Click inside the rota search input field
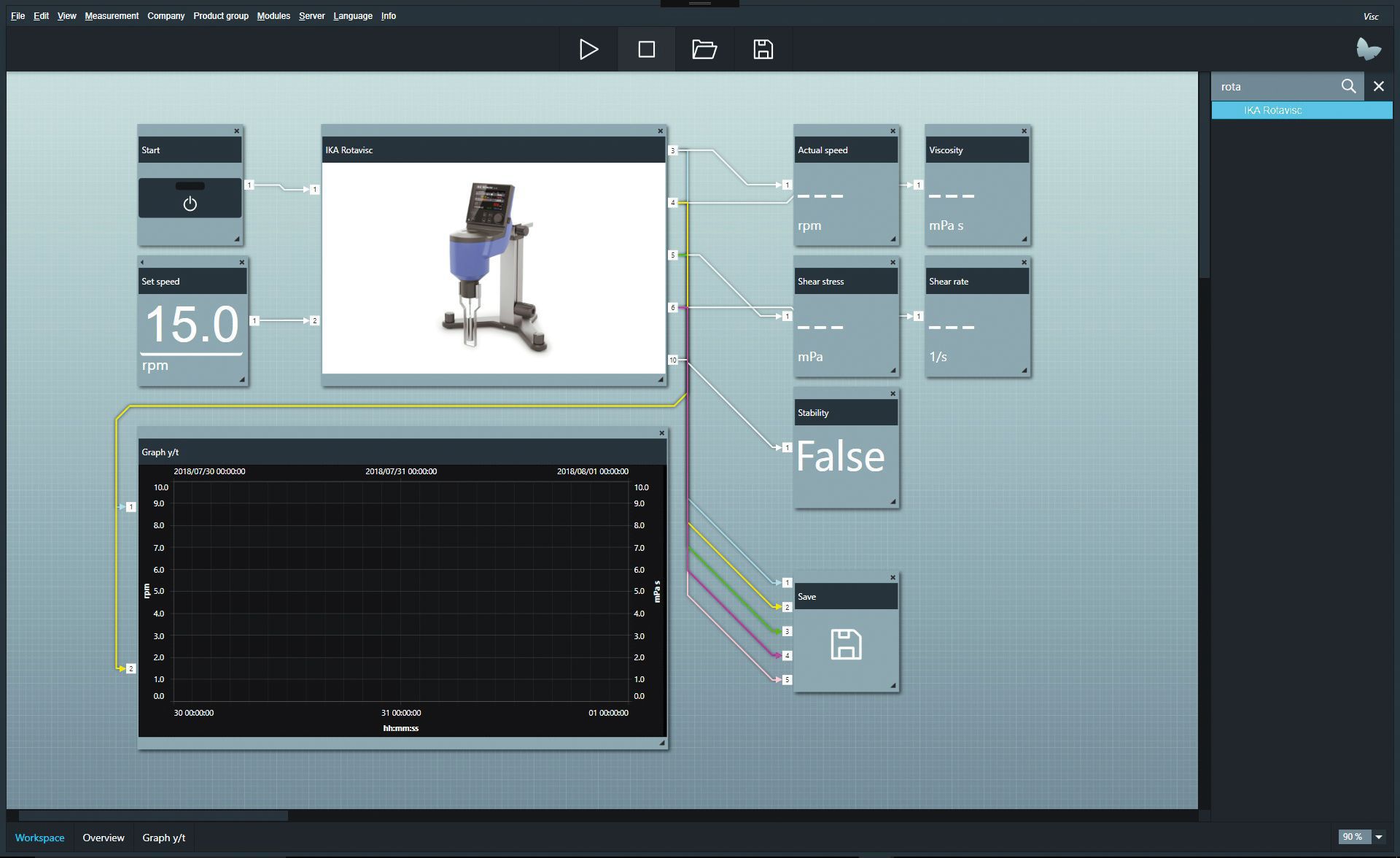Image resolution: width=1400 pixels, height=858 pixels. coord(1276,86)
